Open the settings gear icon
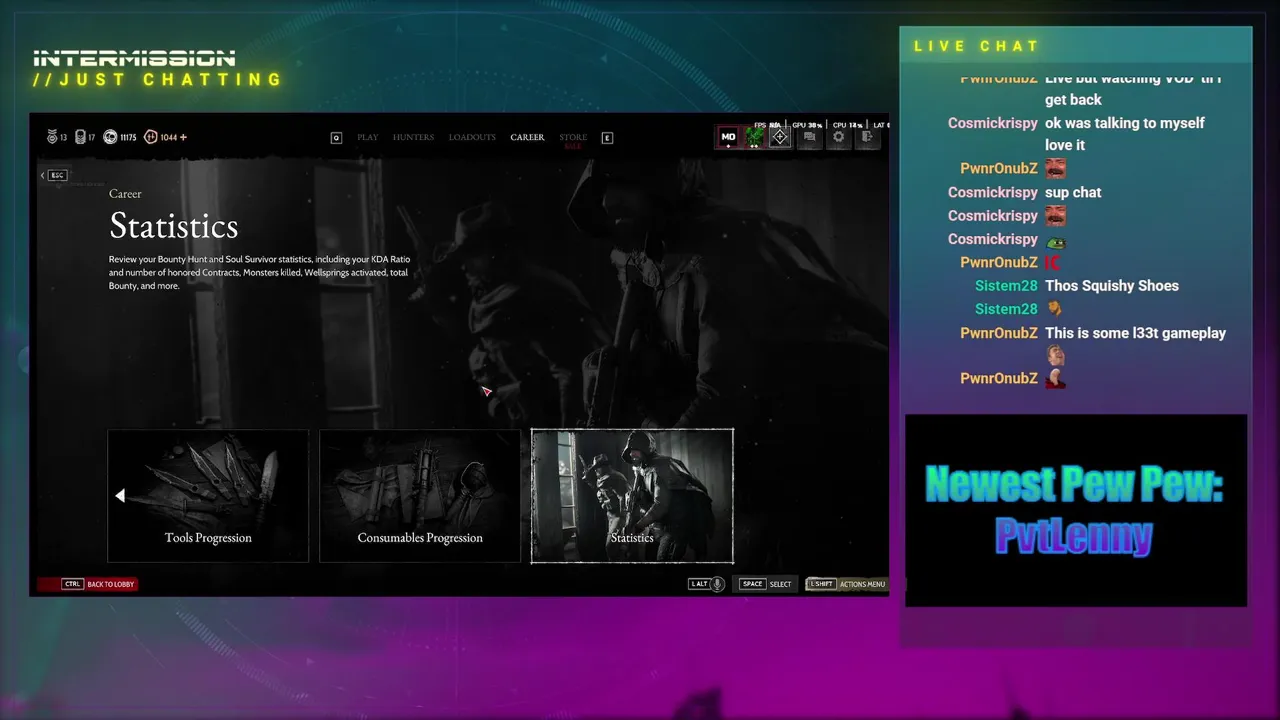Screen dimensions: 1280x720 (839, 137)
